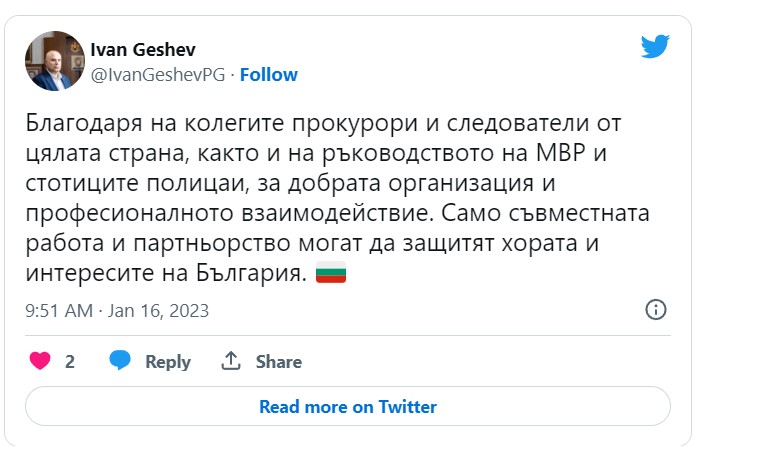Click the @IvanGeshevPG handle
Viewport: 772px width, 456px height.
[x=160, y=75]
